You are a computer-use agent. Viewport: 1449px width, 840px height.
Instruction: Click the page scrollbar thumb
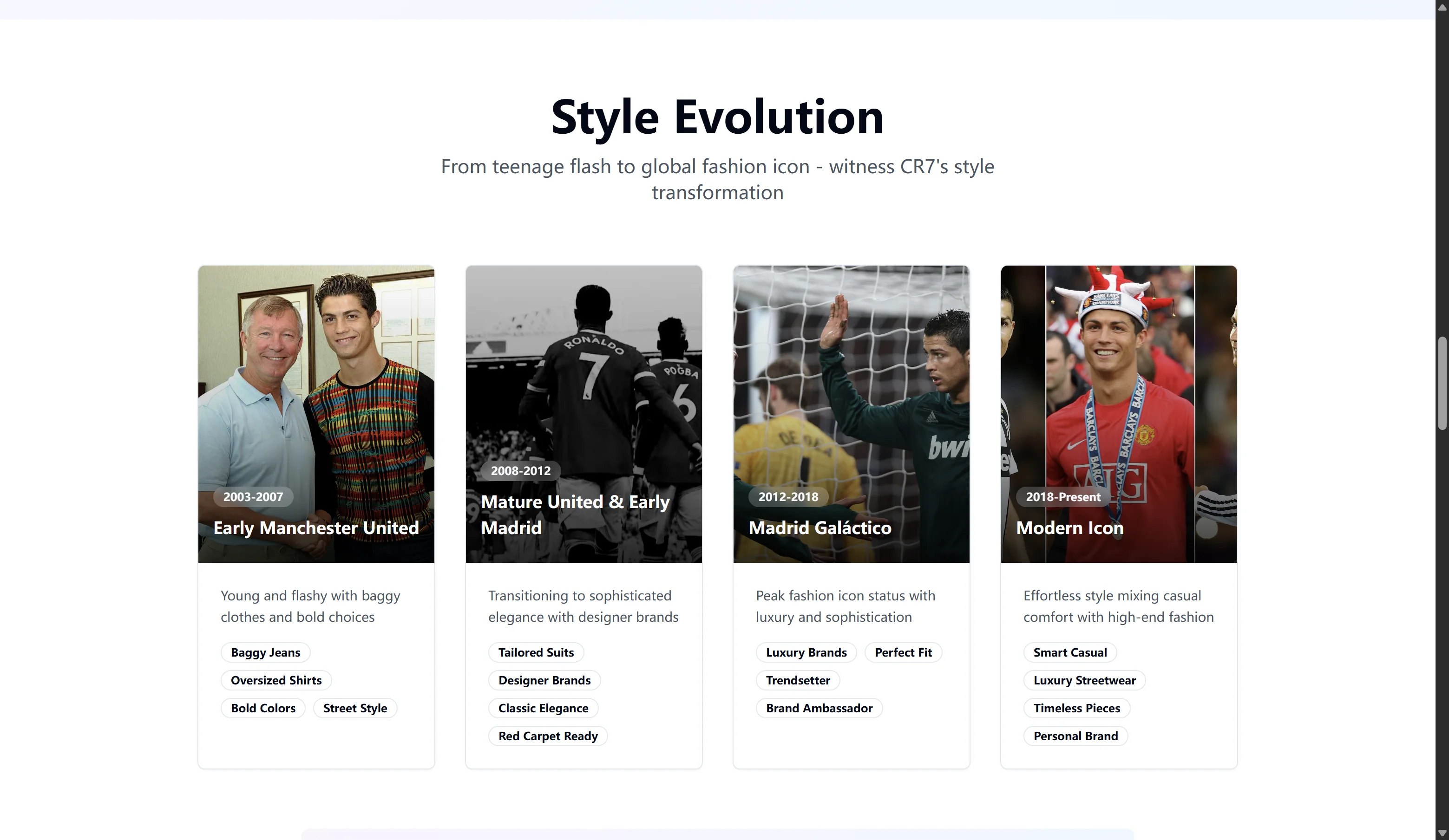pyautogui.click(x=1442, y=384)
